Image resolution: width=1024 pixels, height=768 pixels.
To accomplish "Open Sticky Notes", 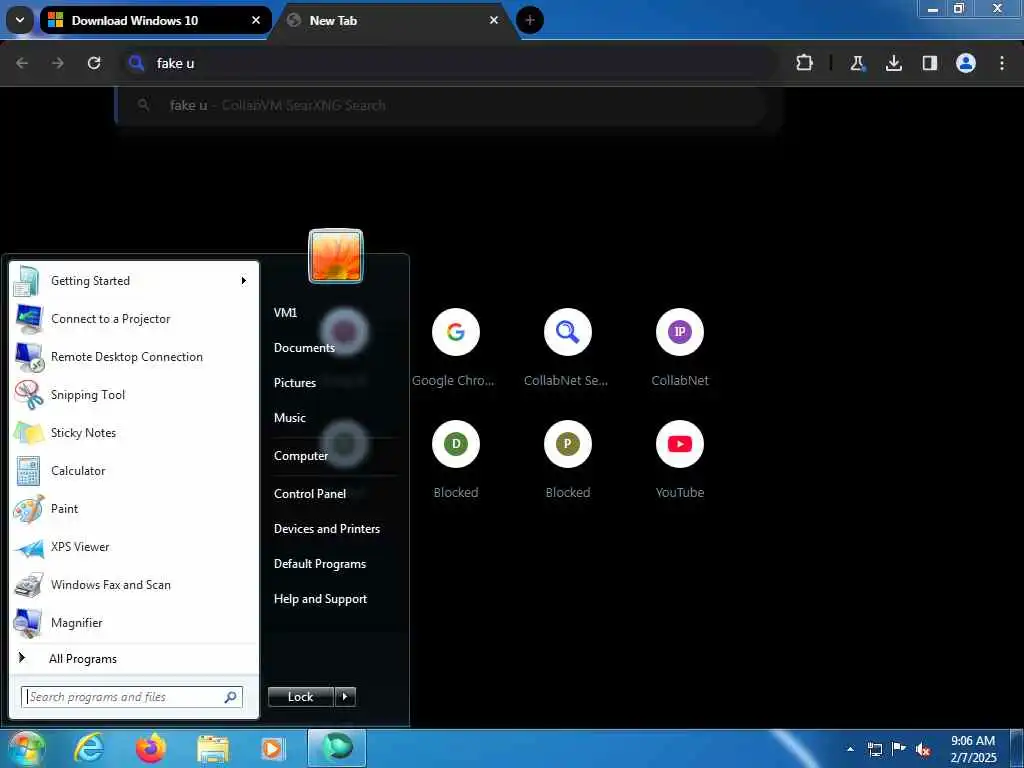I will tap(134, 432).
